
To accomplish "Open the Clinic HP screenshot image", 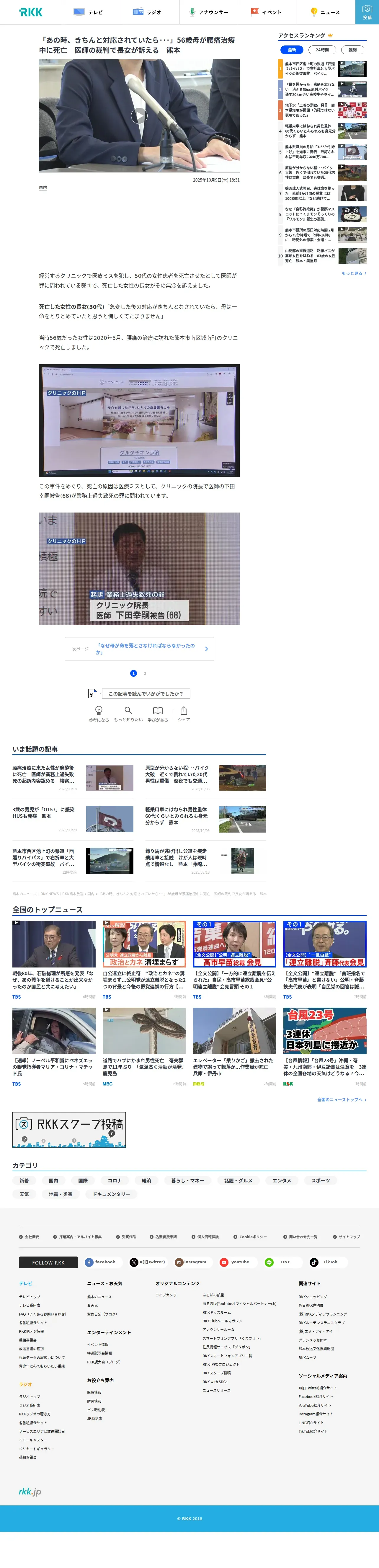I will pyautogui.click(x=139, y=421).
